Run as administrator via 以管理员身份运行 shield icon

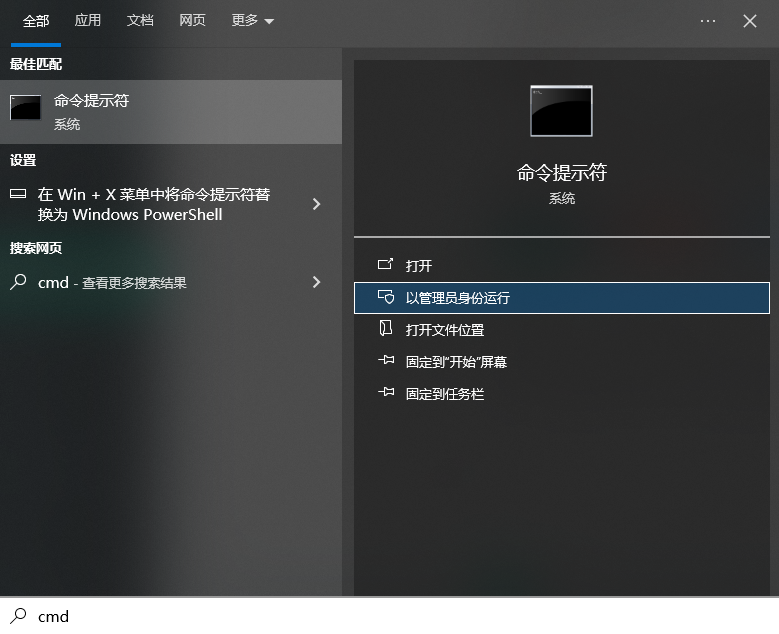385,298
